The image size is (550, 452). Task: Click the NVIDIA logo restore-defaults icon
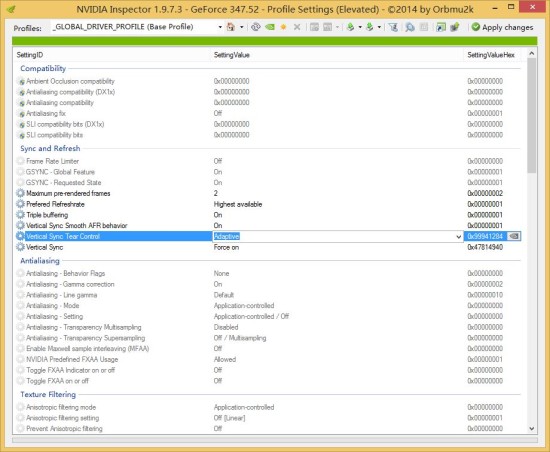pos(270,27)
